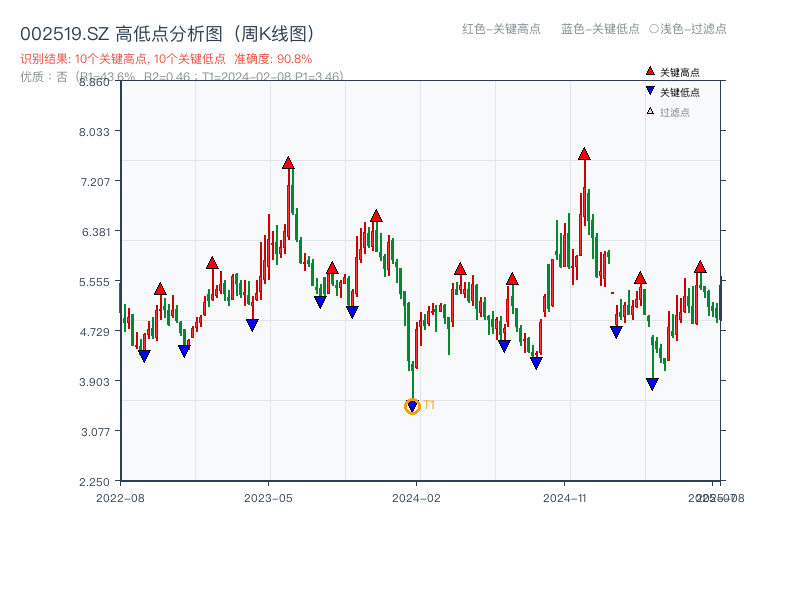Click the y-axis label 4.729
The width and height of the screenshot is (800, 600).
pyautogui.click(x=94, y=332)
